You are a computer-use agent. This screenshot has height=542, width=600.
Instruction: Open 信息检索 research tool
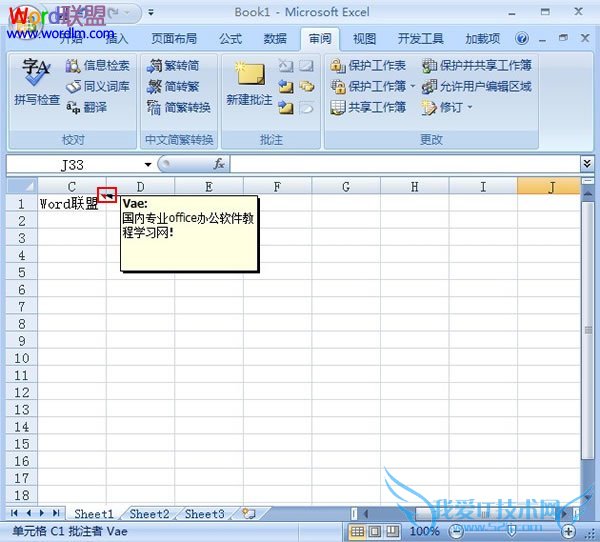coord(98,65)
